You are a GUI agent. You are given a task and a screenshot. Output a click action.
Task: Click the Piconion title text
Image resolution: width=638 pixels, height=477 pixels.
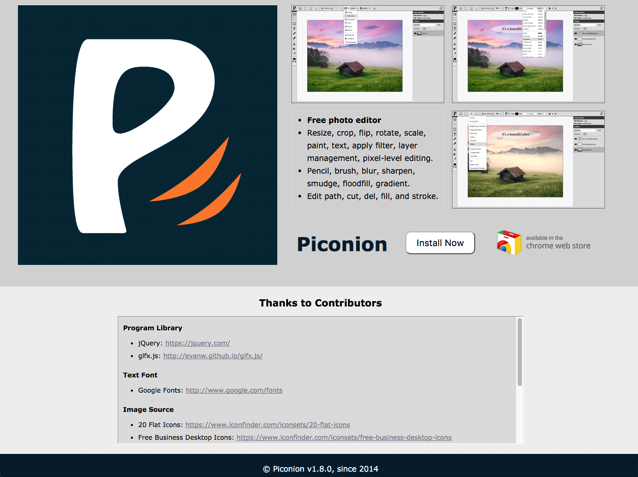[x=342, y=244]
